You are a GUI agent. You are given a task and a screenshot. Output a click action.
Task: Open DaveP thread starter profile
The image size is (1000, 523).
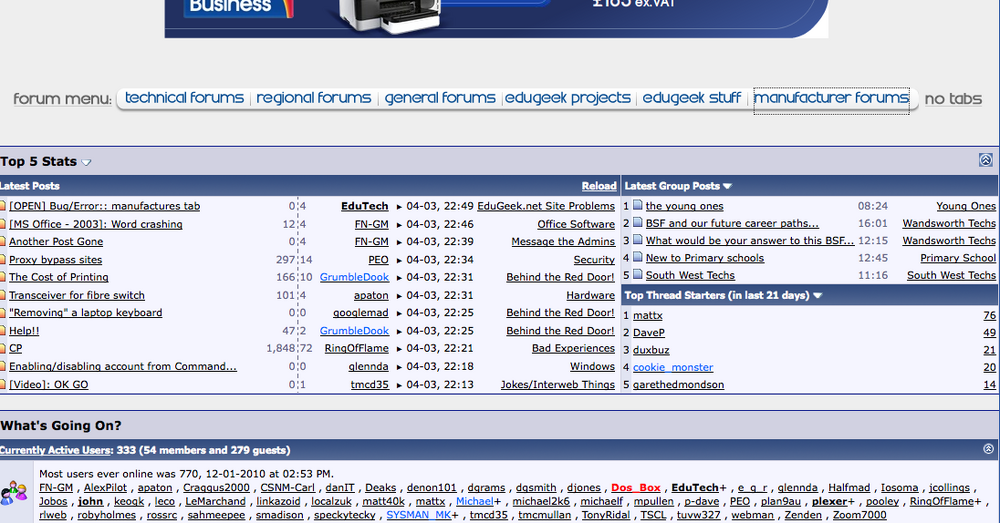[x=649, y=332]
